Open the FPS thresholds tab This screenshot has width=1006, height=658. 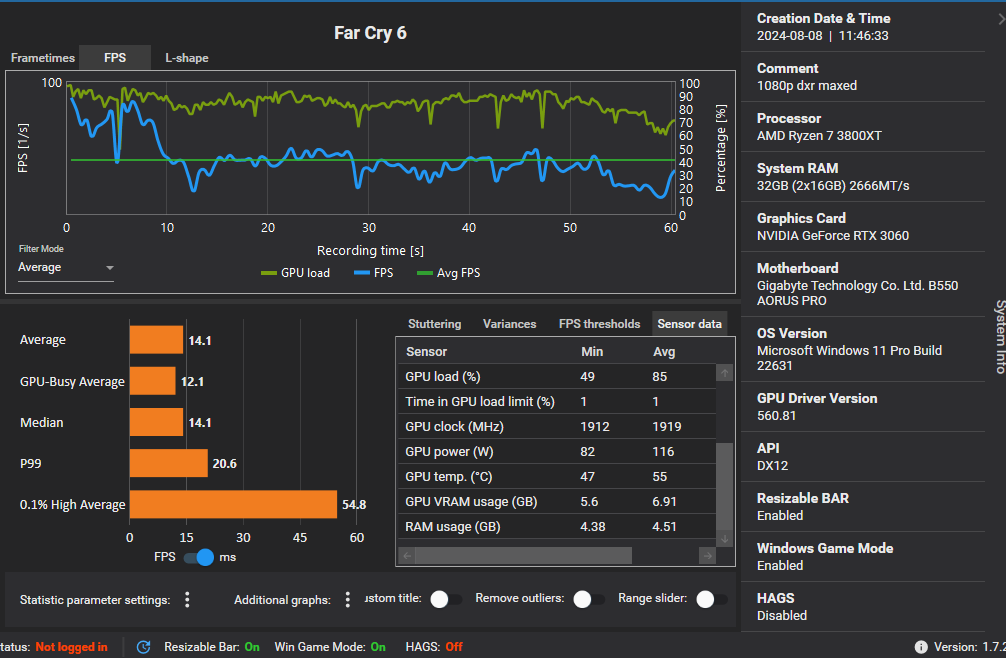(x=599, y=324)
